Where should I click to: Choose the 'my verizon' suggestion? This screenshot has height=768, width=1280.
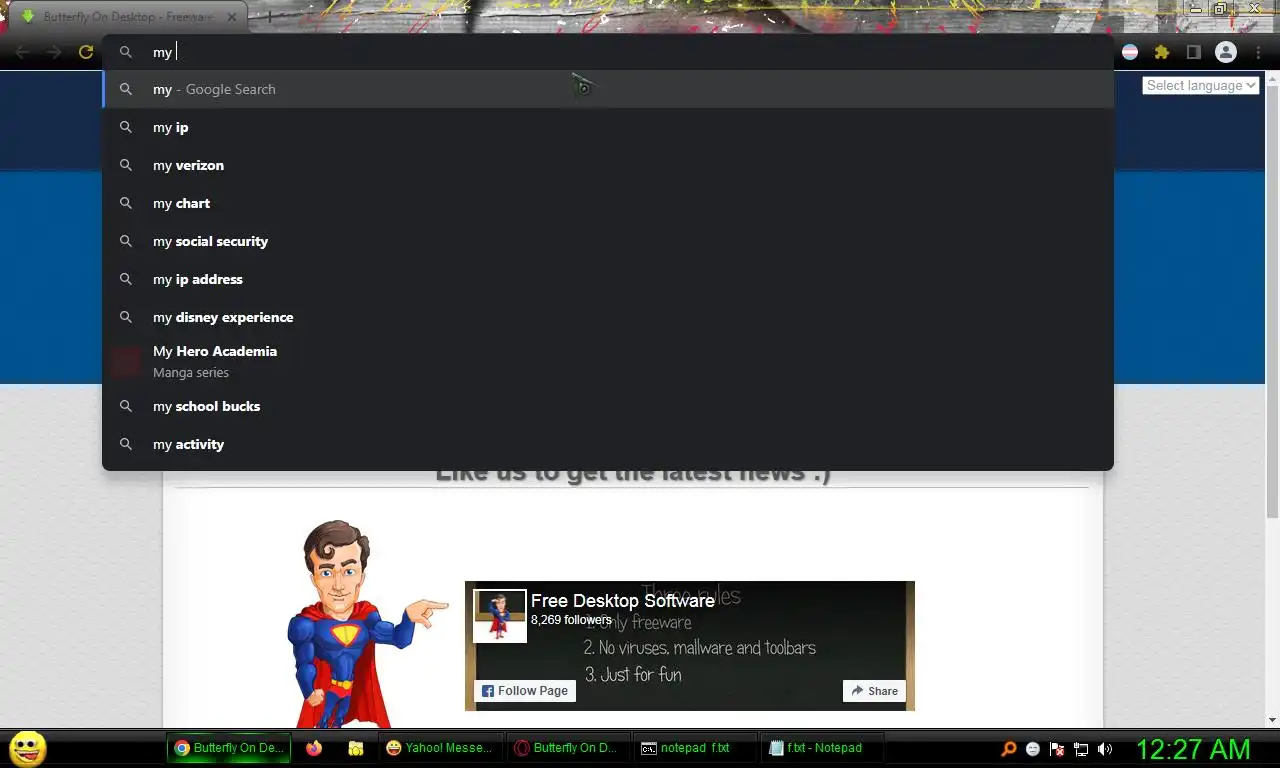click(x=608, y=165)
